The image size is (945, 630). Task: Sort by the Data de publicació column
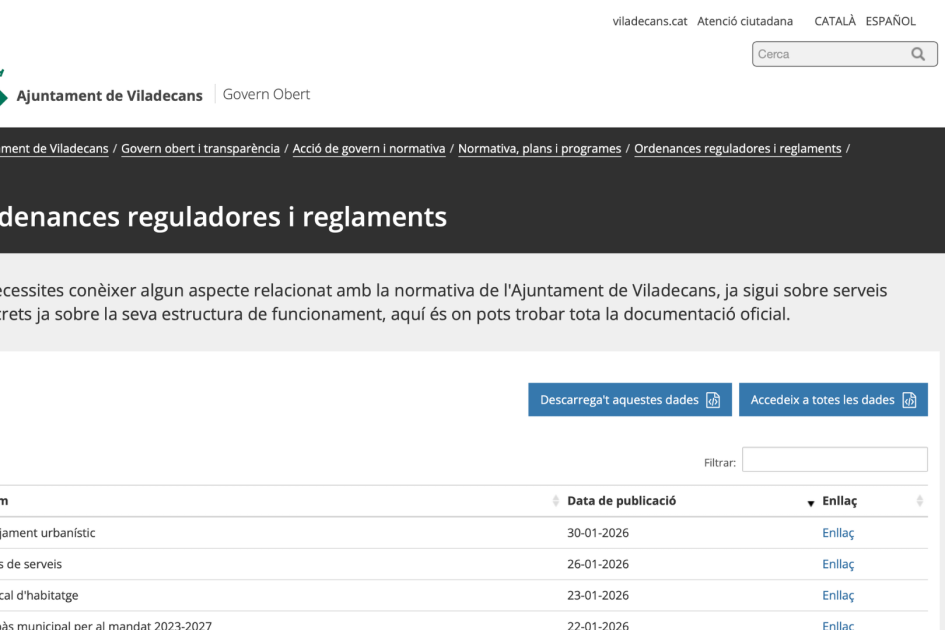[621, 501]
